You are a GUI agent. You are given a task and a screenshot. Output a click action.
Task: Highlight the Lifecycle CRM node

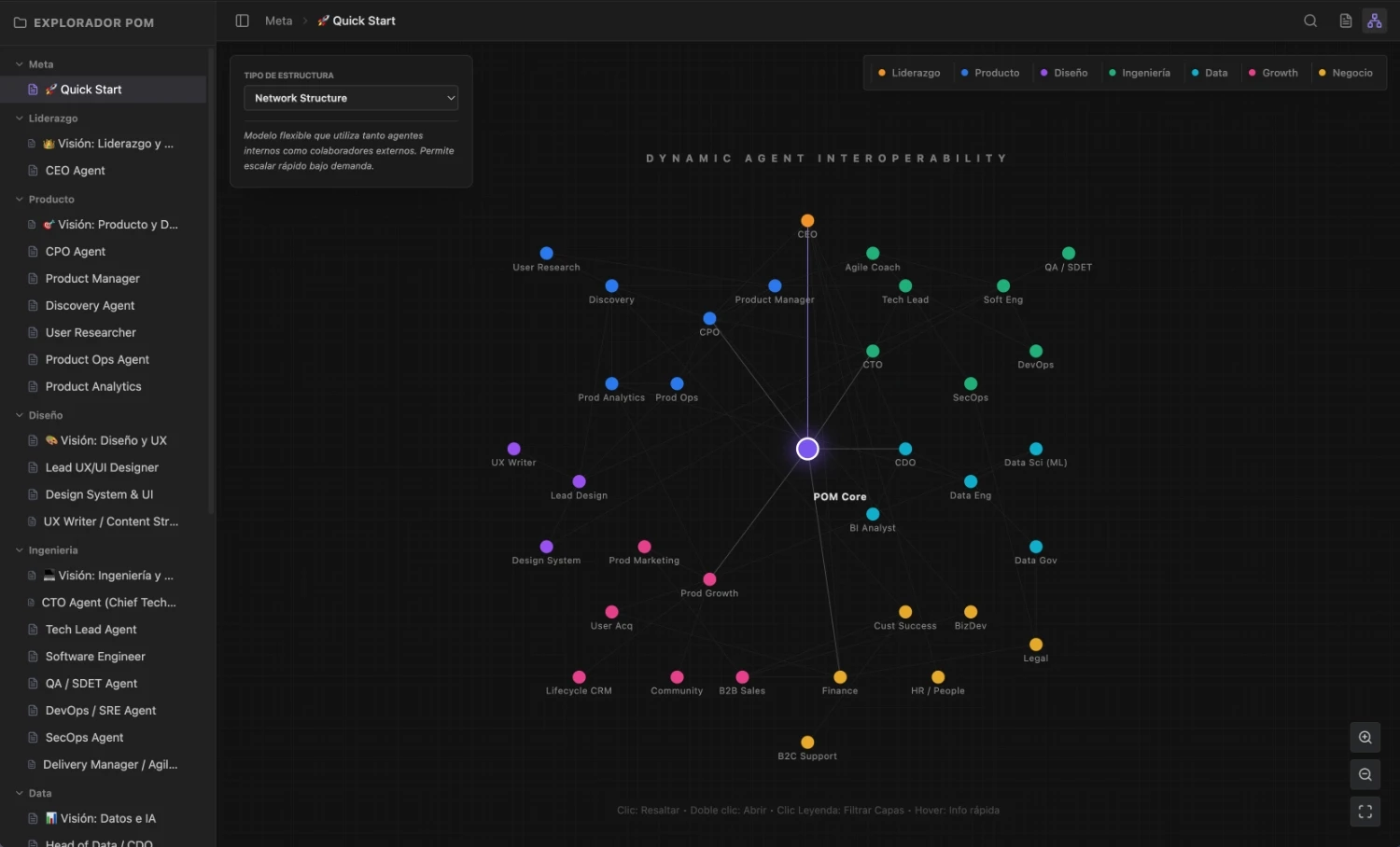(x=579, y=677)
